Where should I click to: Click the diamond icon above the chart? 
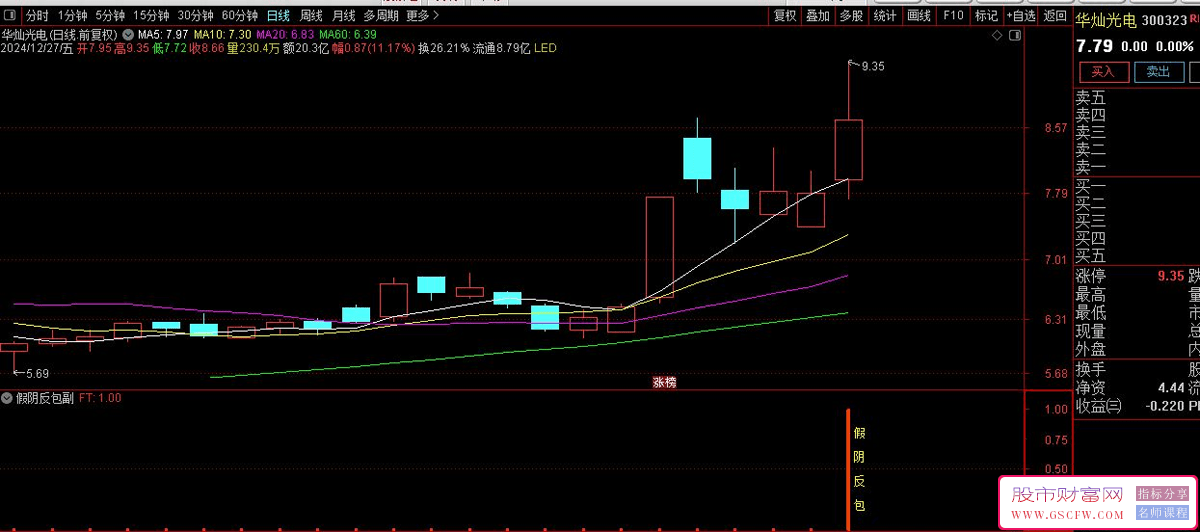pos(997,35)
